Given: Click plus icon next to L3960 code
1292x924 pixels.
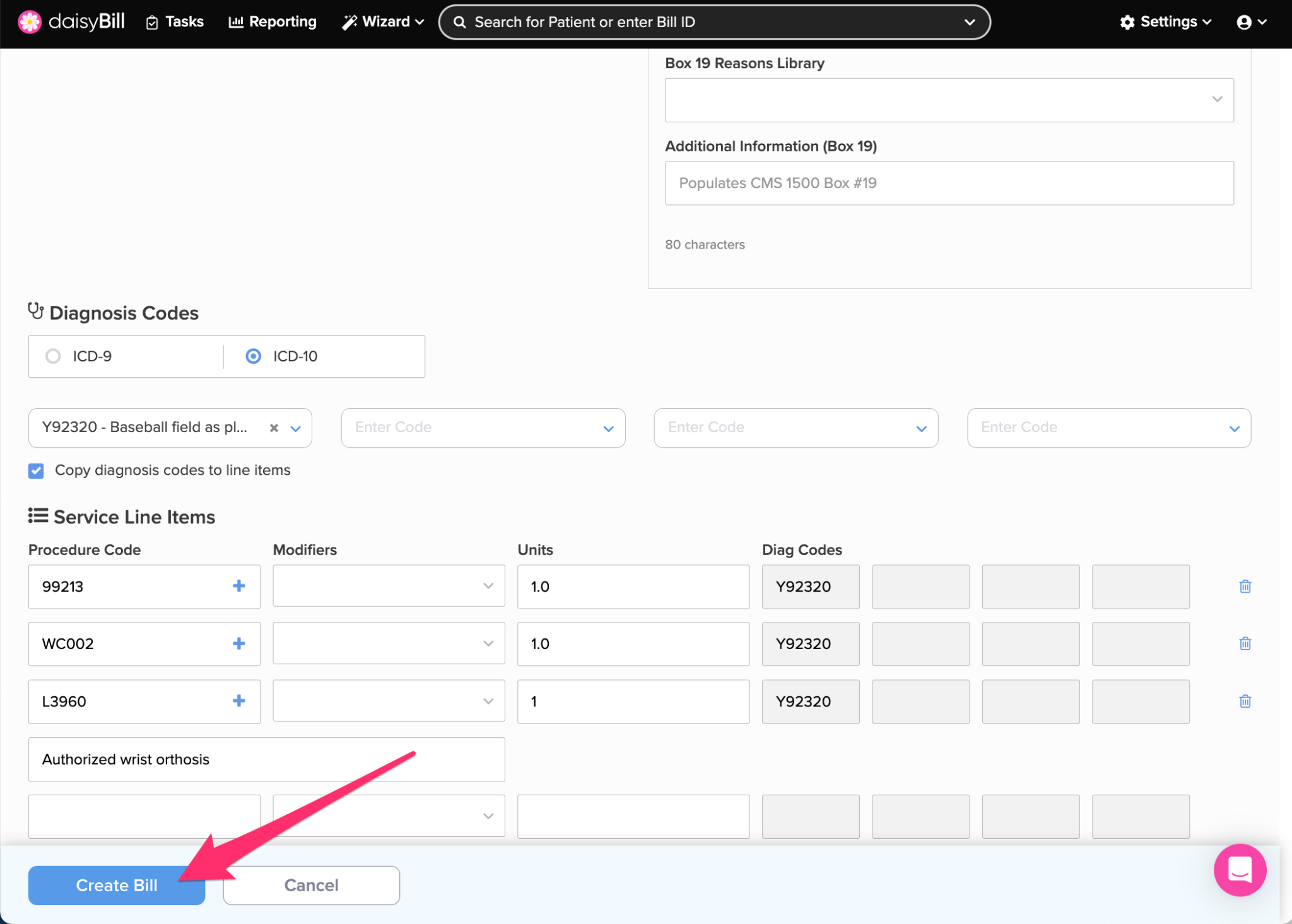Looking at the screenshot, I should click(x=238, y=701).
